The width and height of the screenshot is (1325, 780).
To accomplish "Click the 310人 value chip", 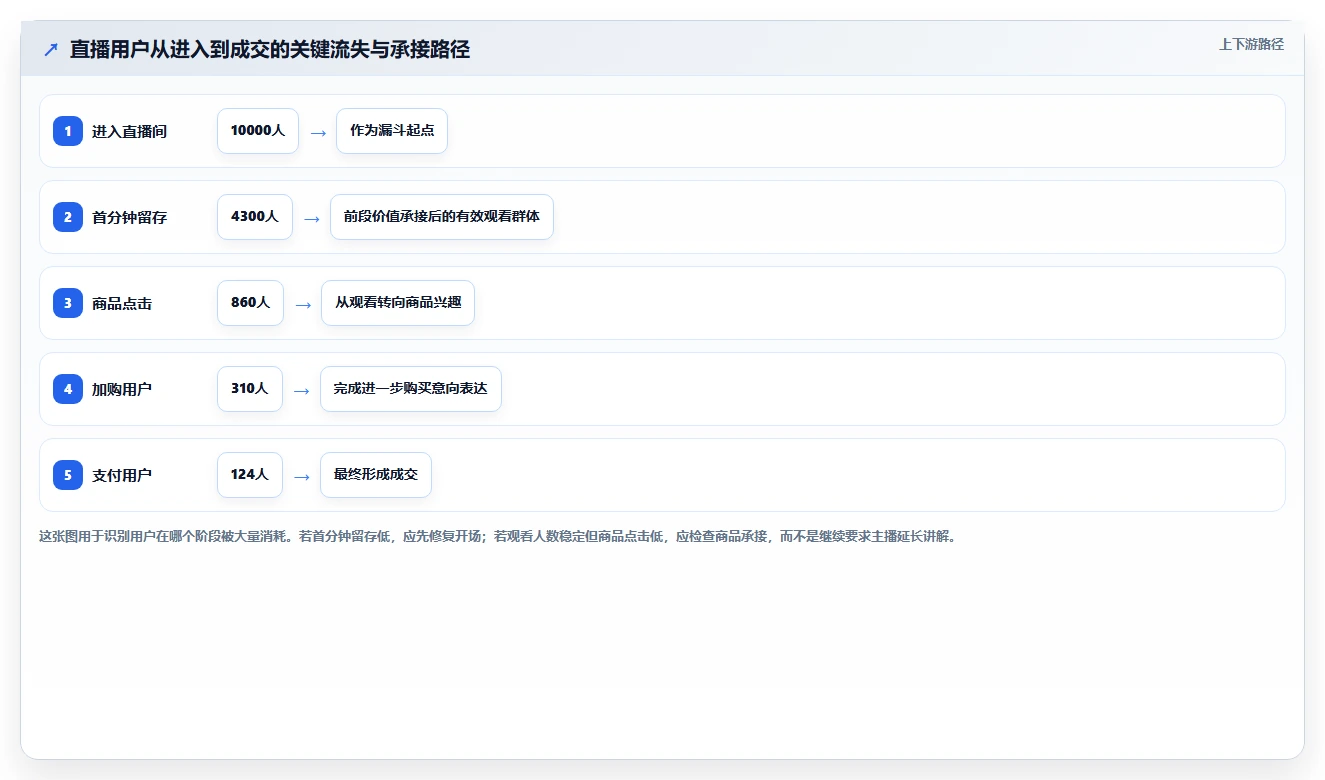I will click(250, 389).
